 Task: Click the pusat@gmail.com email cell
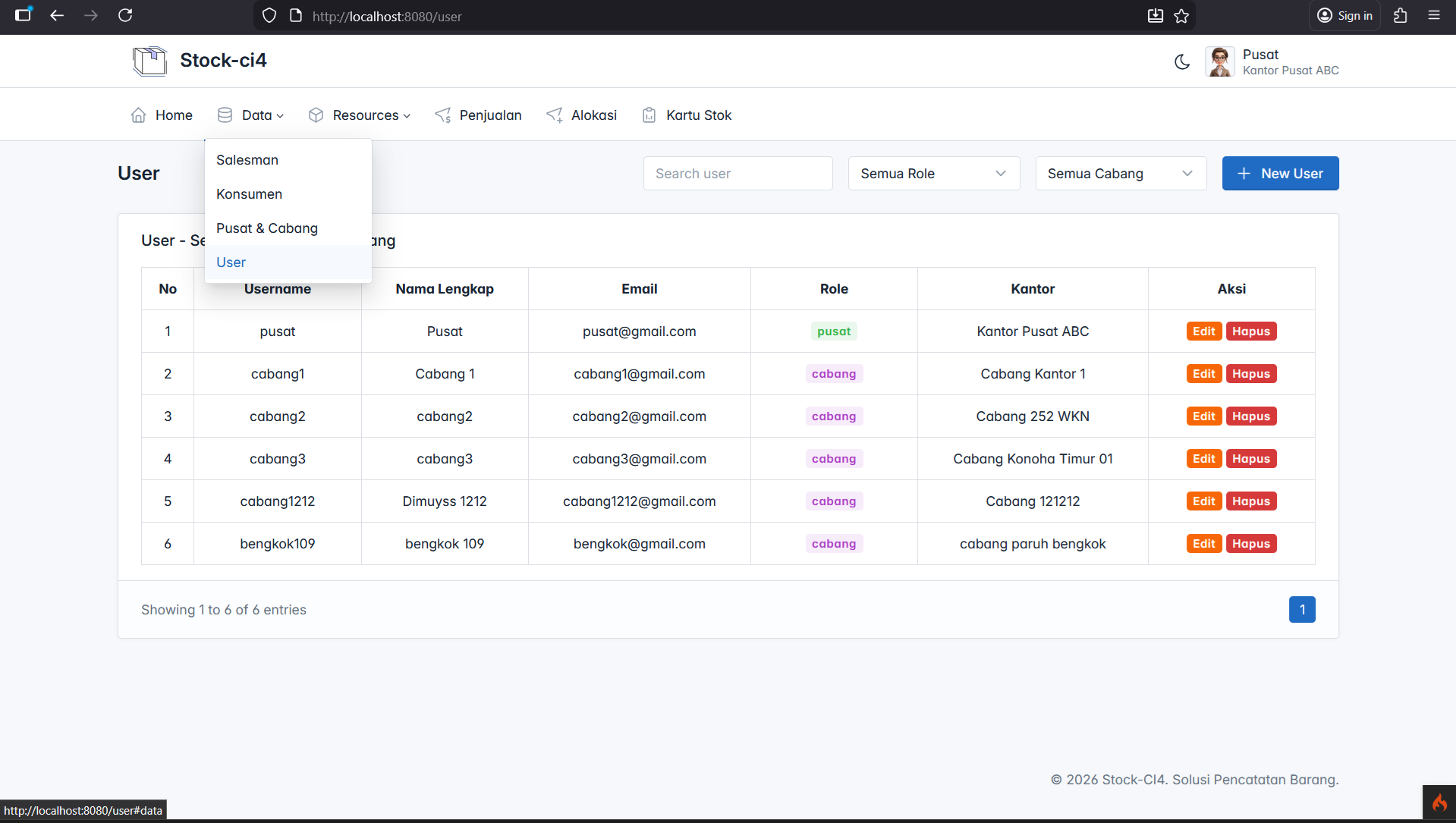click(639, 331)
